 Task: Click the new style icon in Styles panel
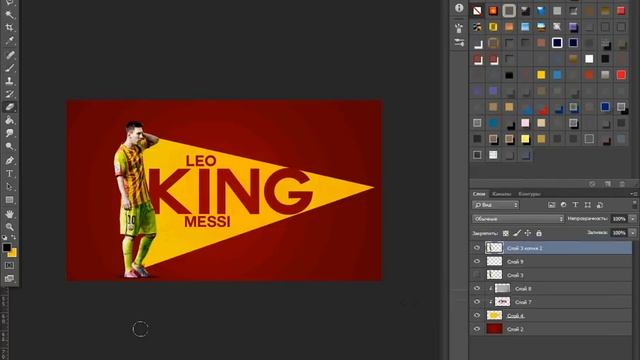pyautogui.click(x=607, y=184)
